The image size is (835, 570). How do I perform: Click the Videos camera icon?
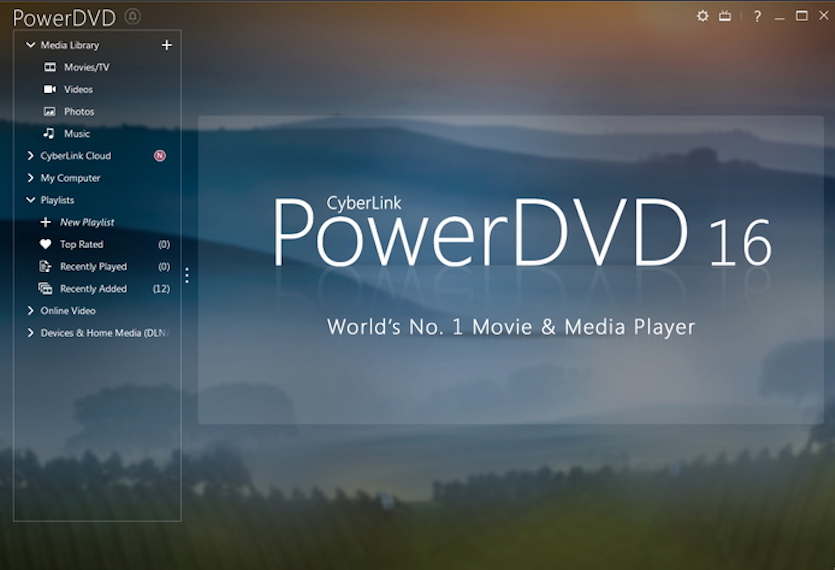point(50,89)
